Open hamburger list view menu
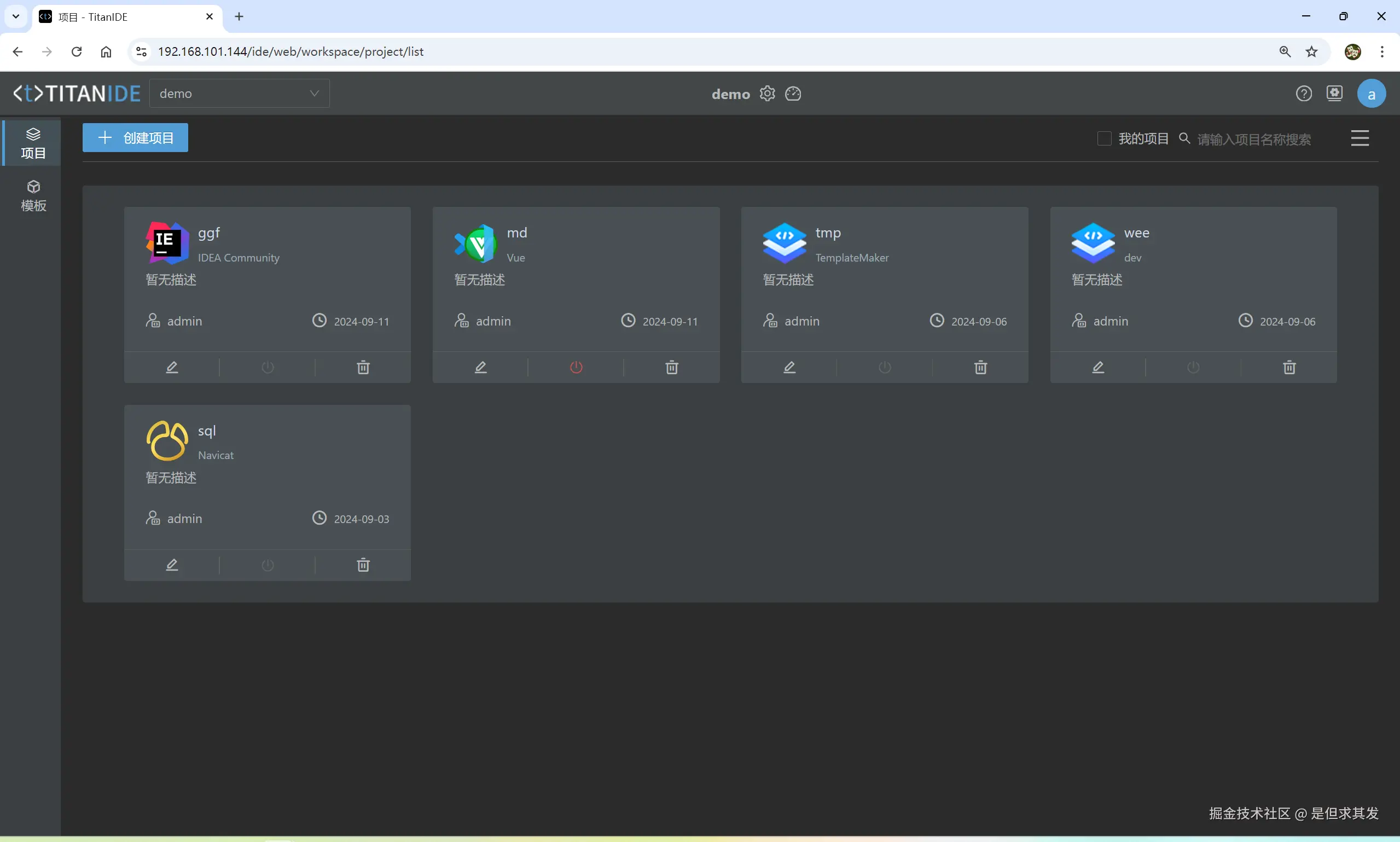Image resolution: width=1400 pixels, height=842 pixels. click(x=1359, y=138)
